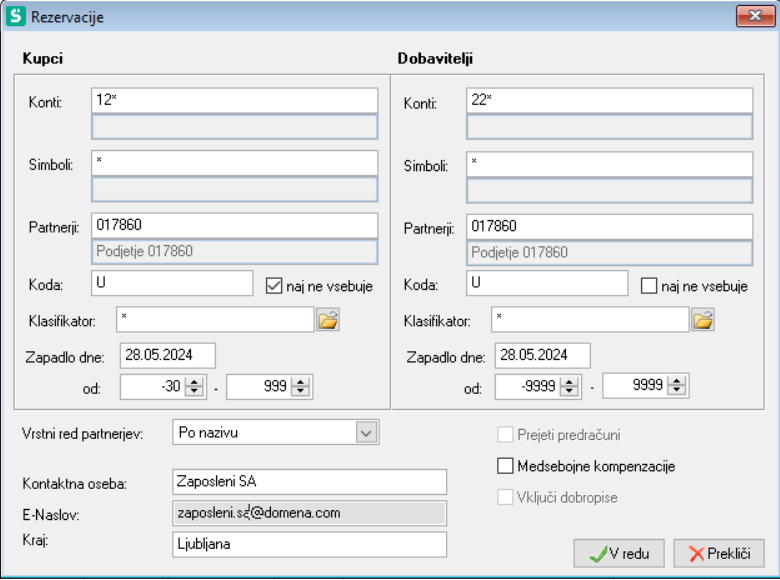The height and width of the screenshot is (580, 780).
Task: Decrease Dobavitelji 'od' value -9999
Action: click(569, 391)
